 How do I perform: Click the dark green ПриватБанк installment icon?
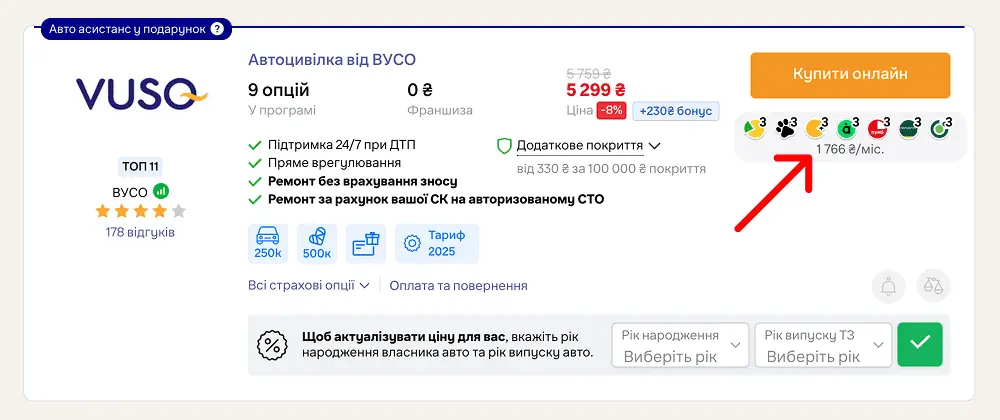(x=909, y=129)
